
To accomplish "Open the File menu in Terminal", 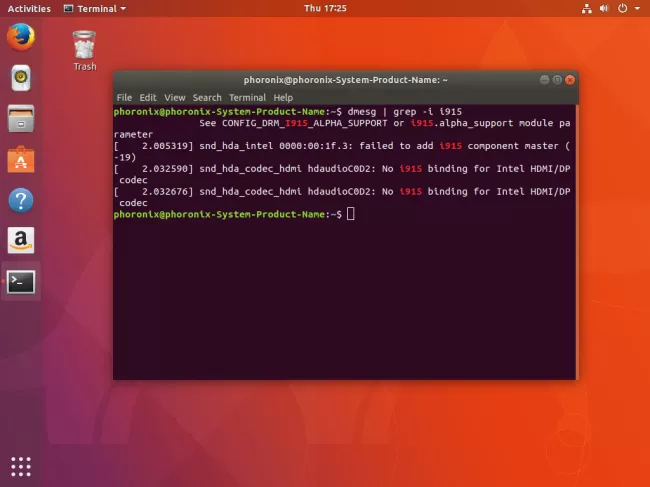I will point(124,97).
